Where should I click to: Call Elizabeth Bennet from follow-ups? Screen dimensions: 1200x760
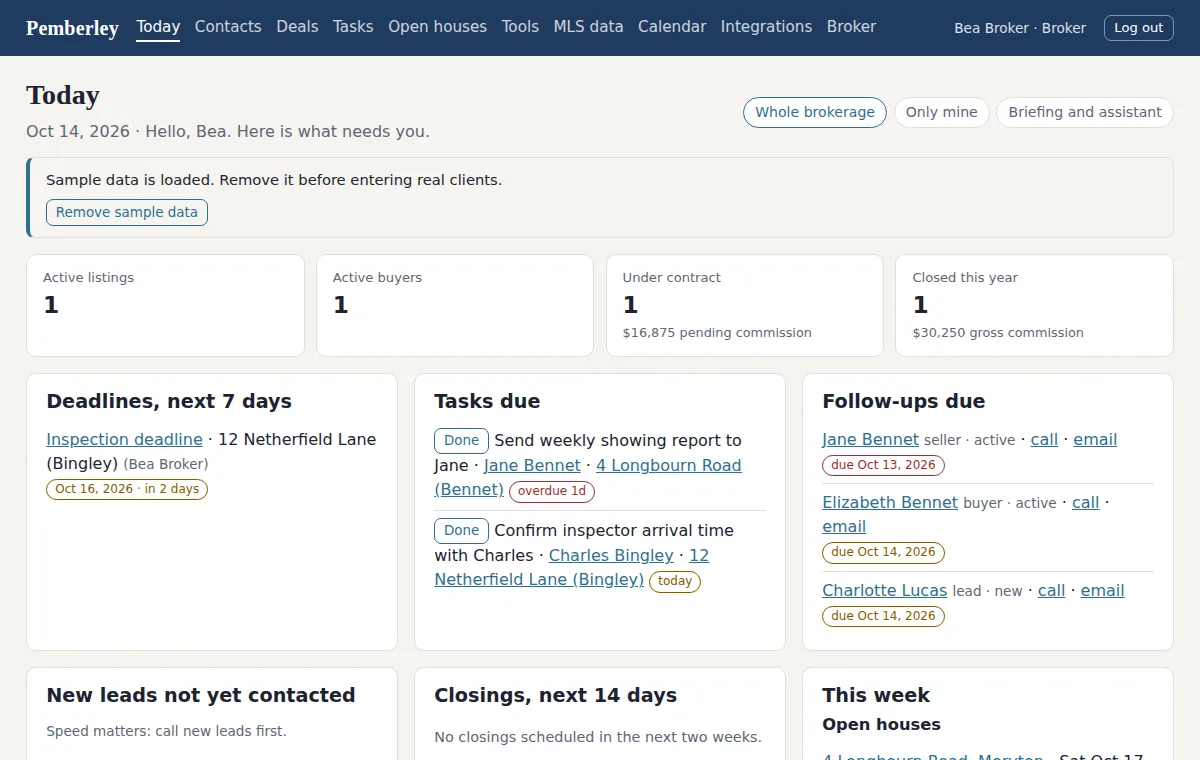pos(1085,502)
